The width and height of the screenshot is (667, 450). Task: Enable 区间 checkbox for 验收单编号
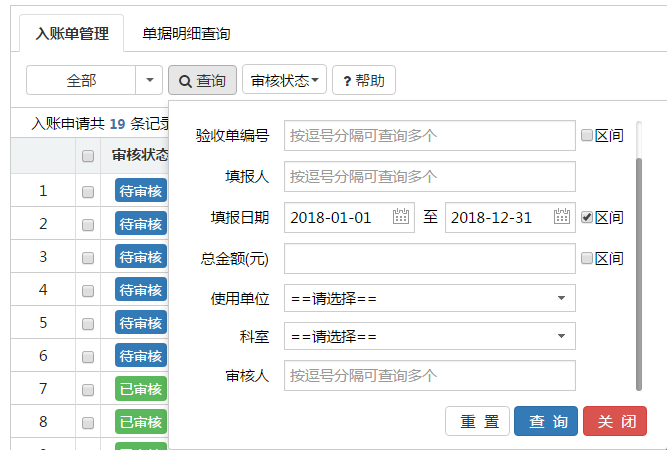(587, 135)
